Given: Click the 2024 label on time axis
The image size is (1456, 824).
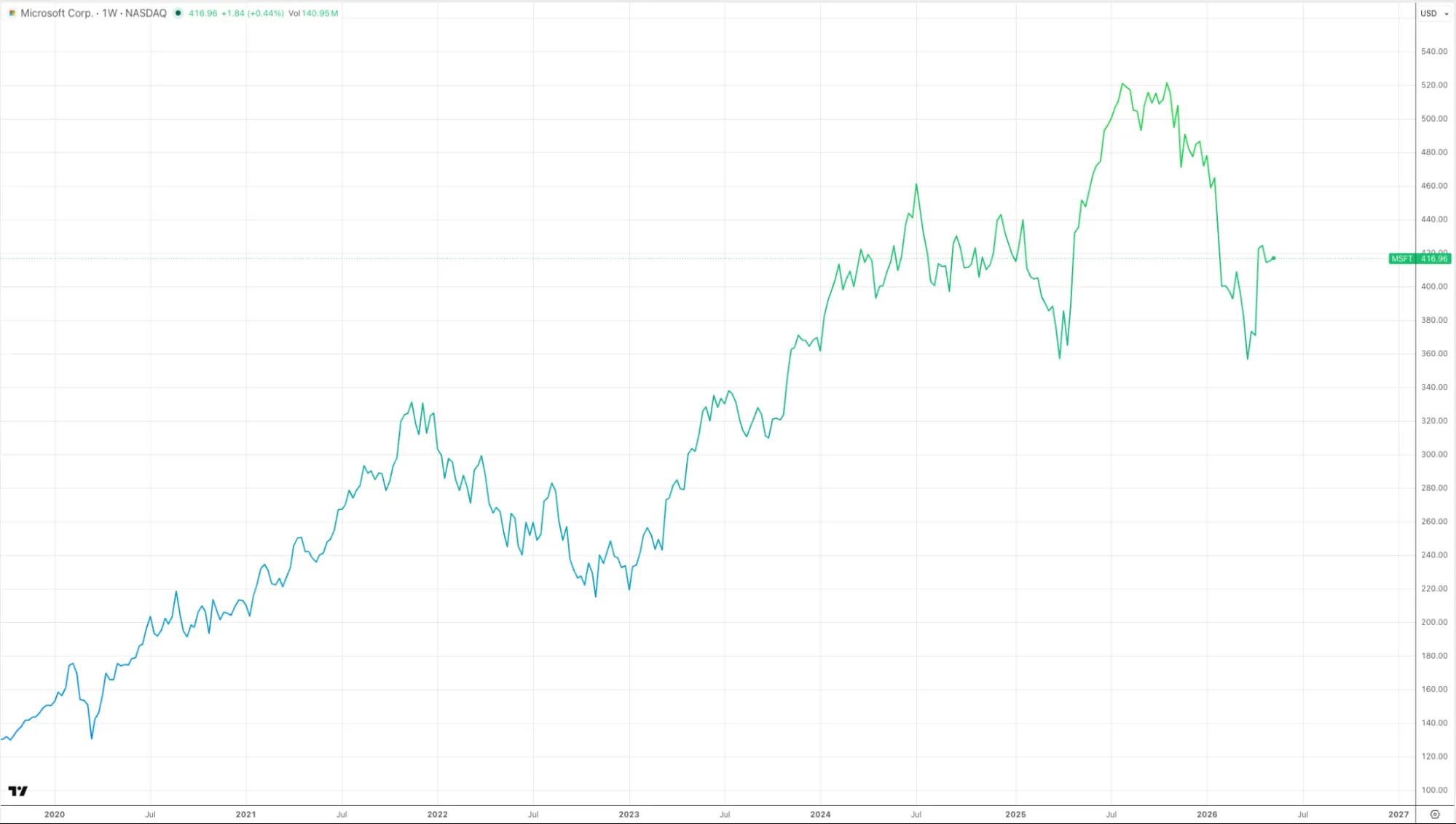Looking at the screenshot, I should tap(820, 815).
